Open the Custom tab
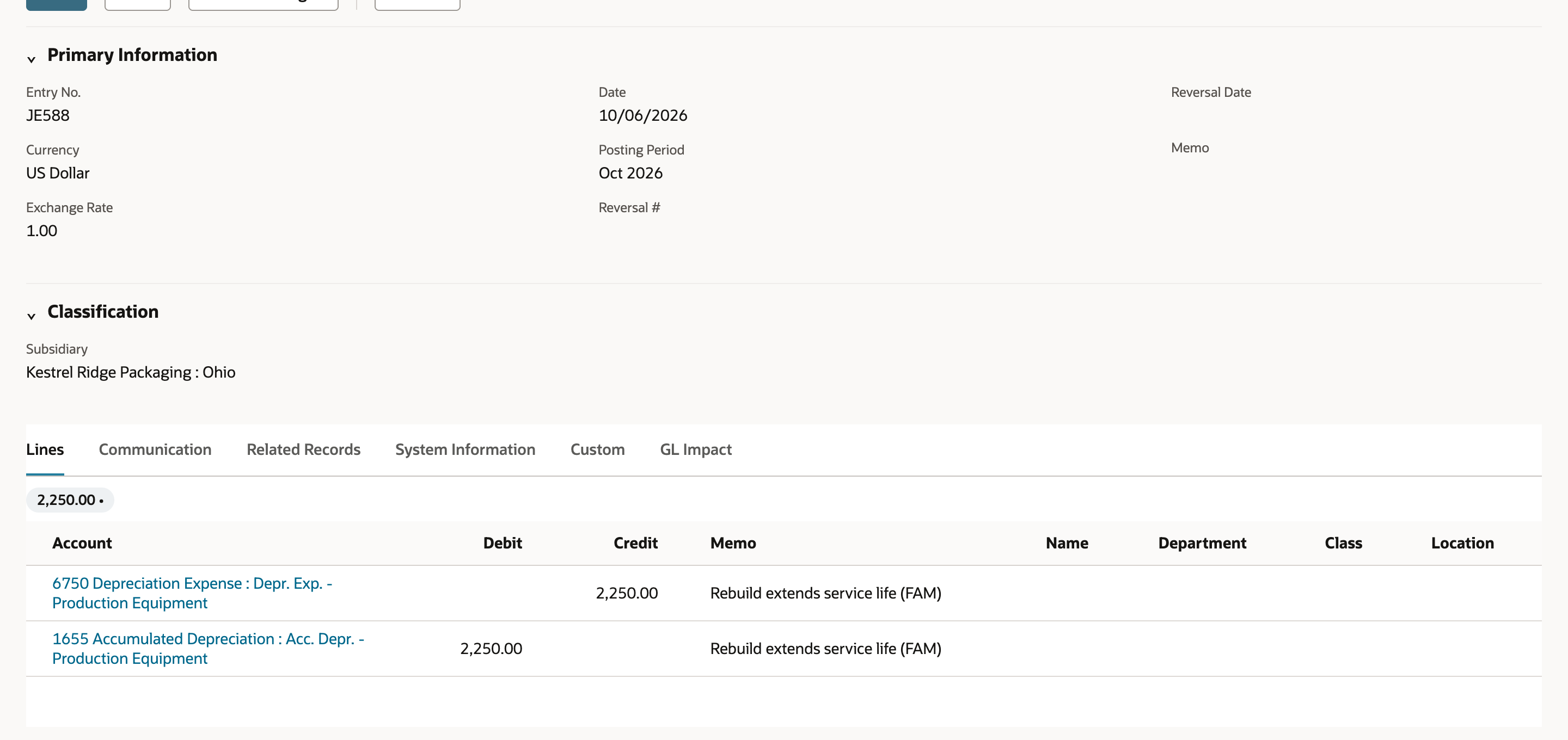 coord(597,449)
